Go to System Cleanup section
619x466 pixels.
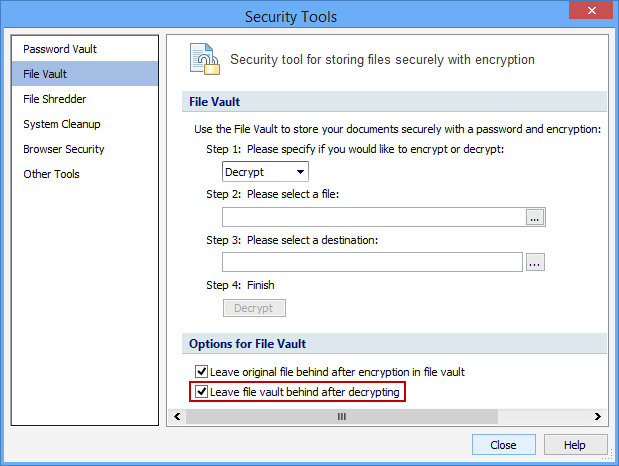(x=62, y=124)
